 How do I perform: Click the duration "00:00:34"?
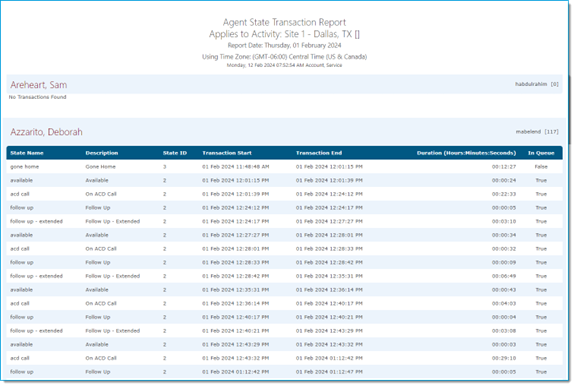tap(504, 235)
